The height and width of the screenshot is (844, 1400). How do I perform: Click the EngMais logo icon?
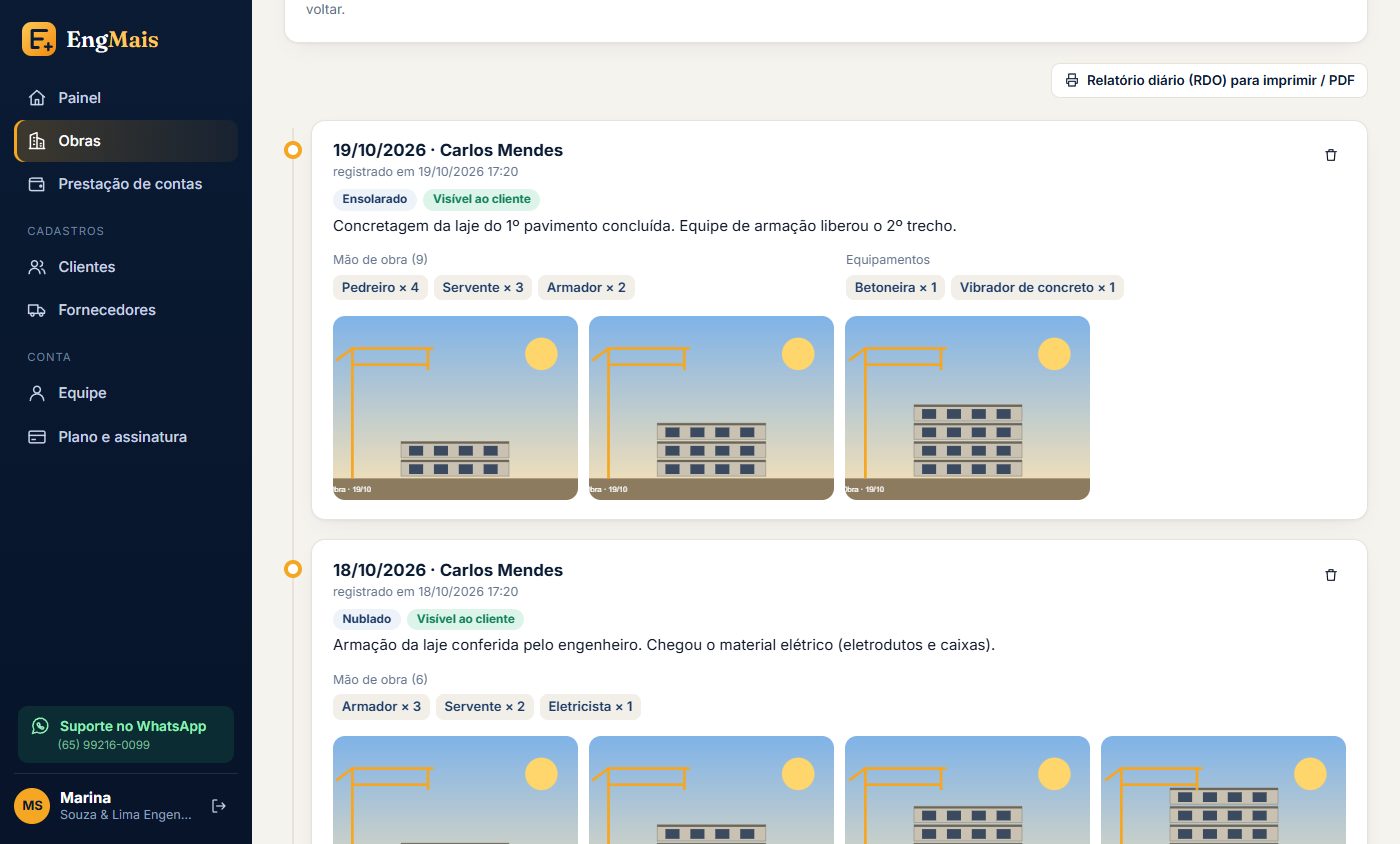tap(39, 39)
